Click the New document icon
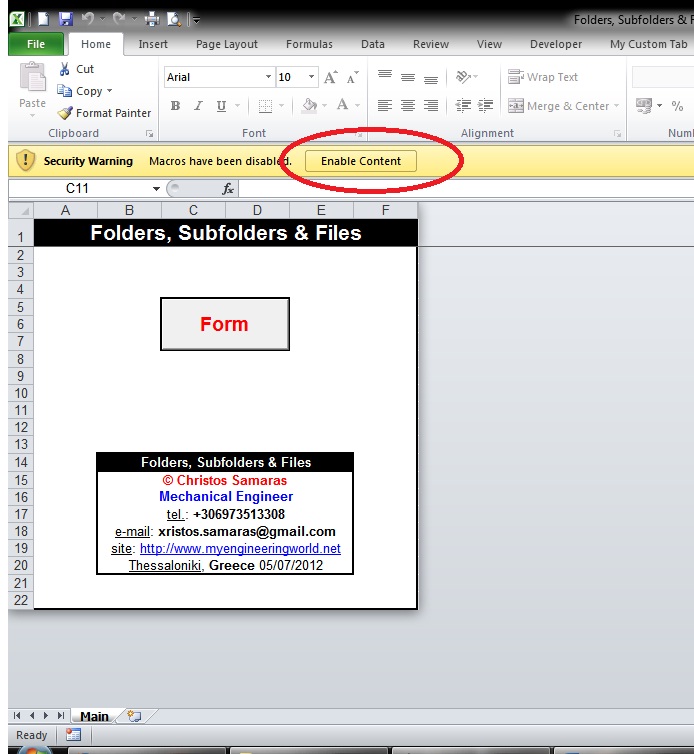Image resolution: width=694 pixels, height=754 pixels. tap(43, 19)
